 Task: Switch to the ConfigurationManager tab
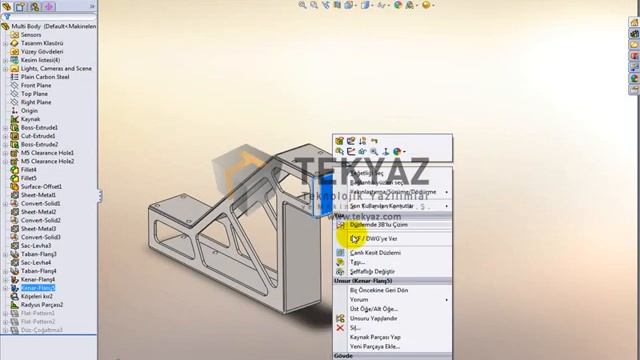point(34,7)
